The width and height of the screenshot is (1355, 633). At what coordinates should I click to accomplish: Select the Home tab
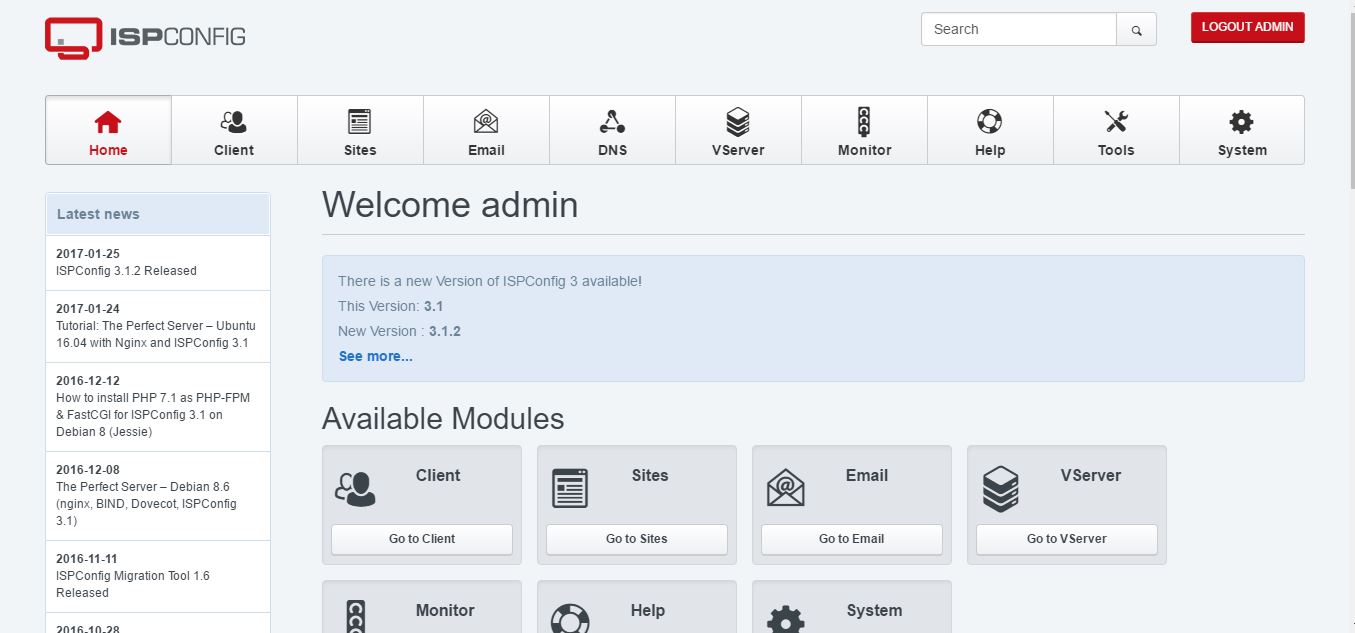[108, 130]
